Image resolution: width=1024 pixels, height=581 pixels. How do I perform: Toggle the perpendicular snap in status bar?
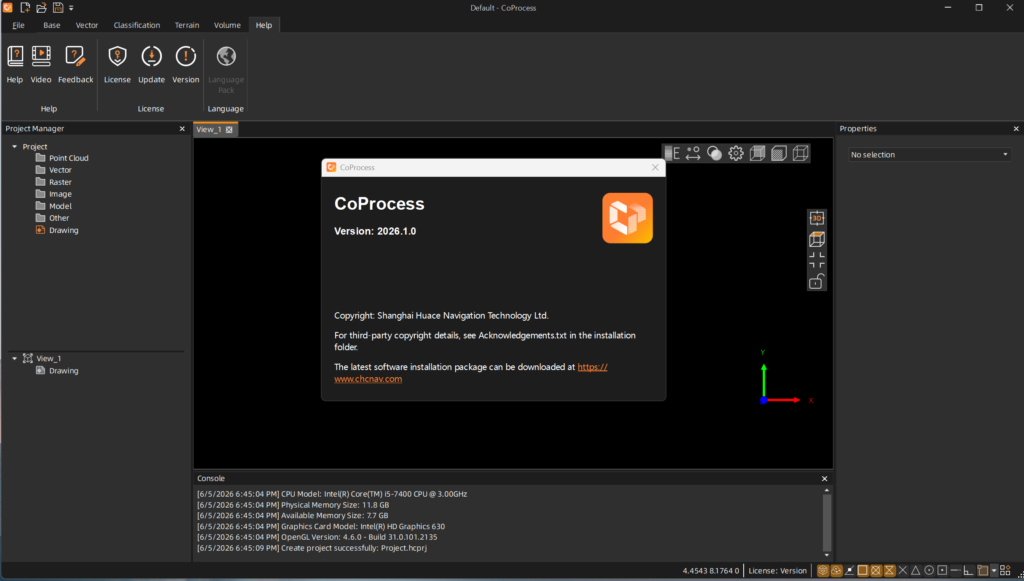[968, 571]
